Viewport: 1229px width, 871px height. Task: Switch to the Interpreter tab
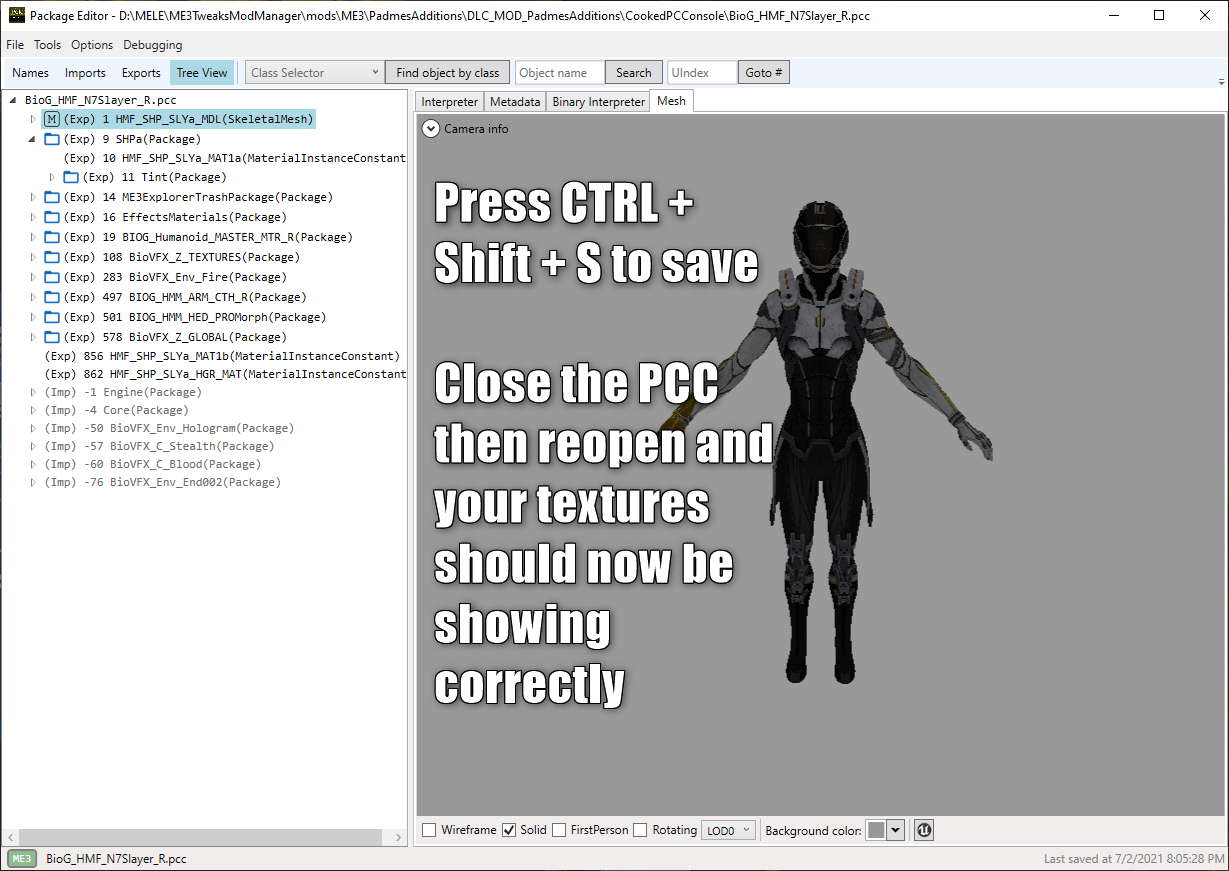click(x=449, y=102)
